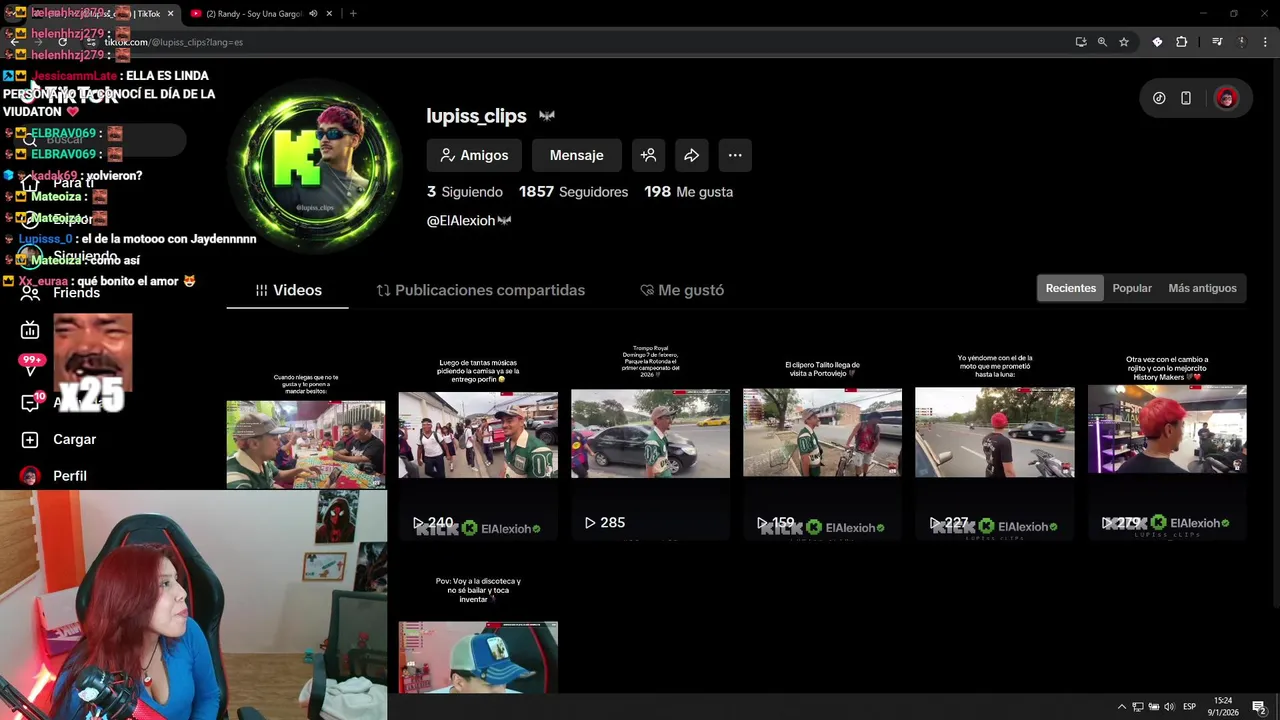Close the Randy YouTube tab
This screenshot has width=1280, height=720.
(329, 14)
